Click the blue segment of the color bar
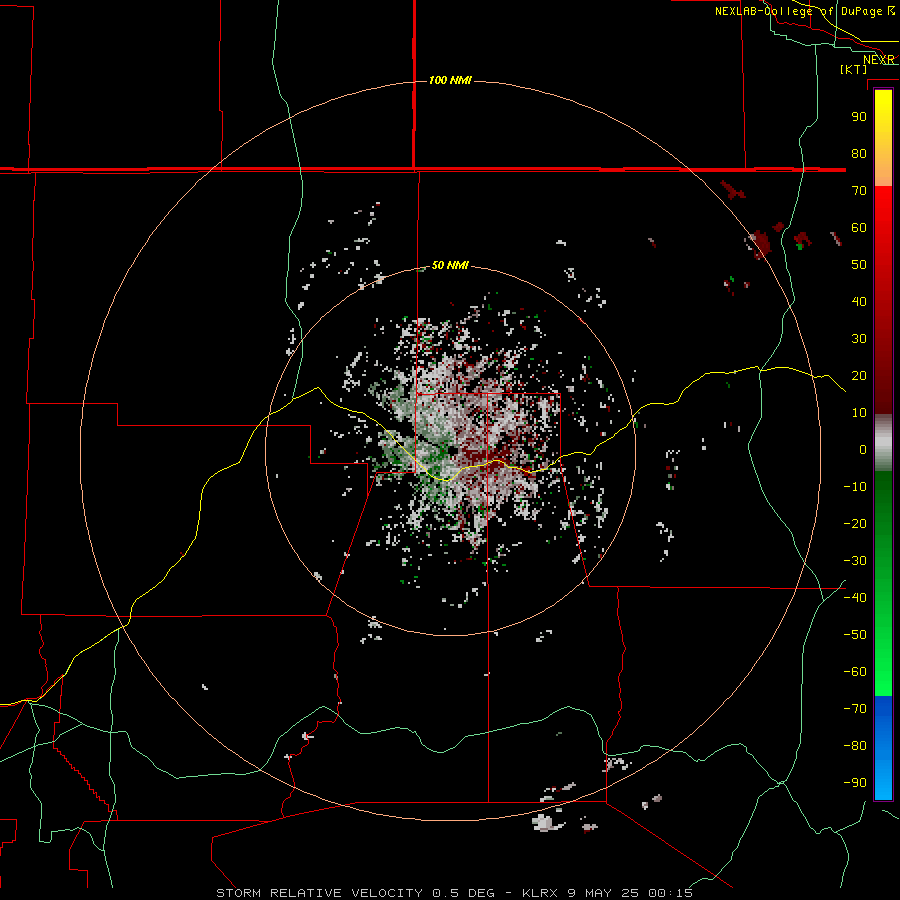Image resolution: width=900 pixels, height=900 pixels. click(883, 748)
